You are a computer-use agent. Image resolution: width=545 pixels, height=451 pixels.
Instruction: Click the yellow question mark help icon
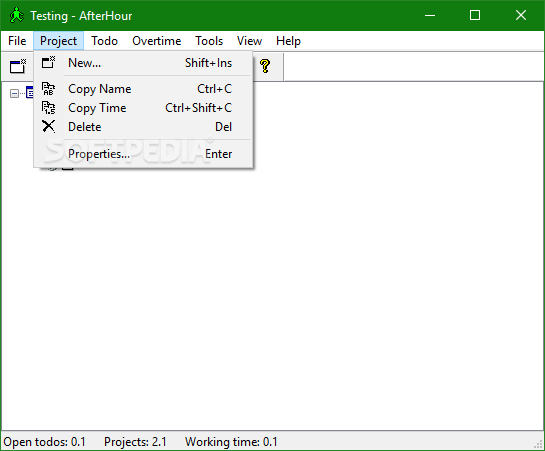[x=265, y=66]
